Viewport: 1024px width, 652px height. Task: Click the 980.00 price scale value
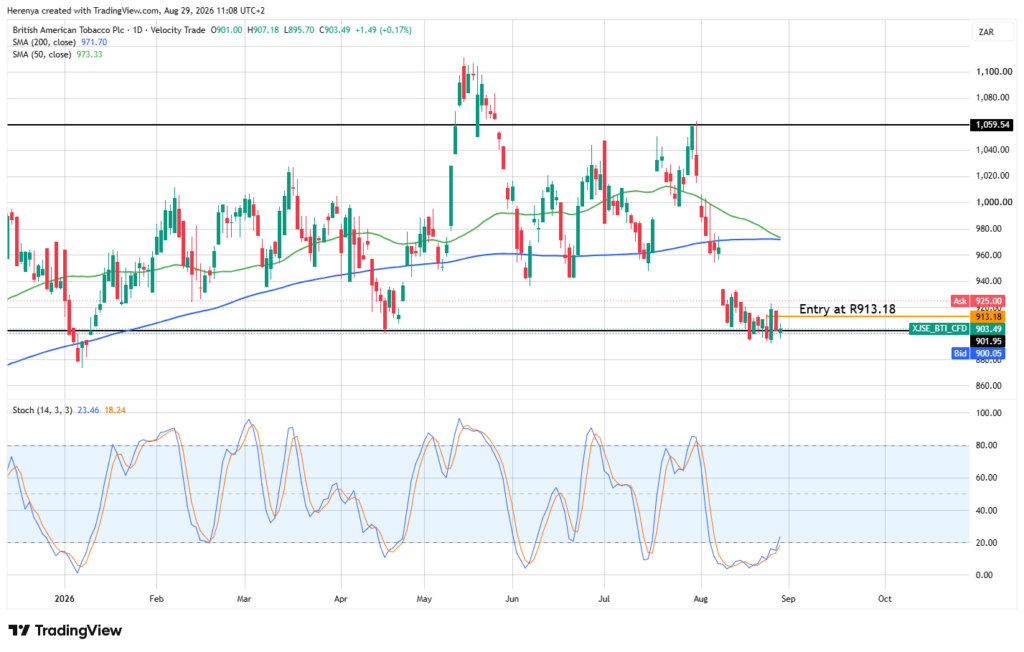[x=989, y=229]
